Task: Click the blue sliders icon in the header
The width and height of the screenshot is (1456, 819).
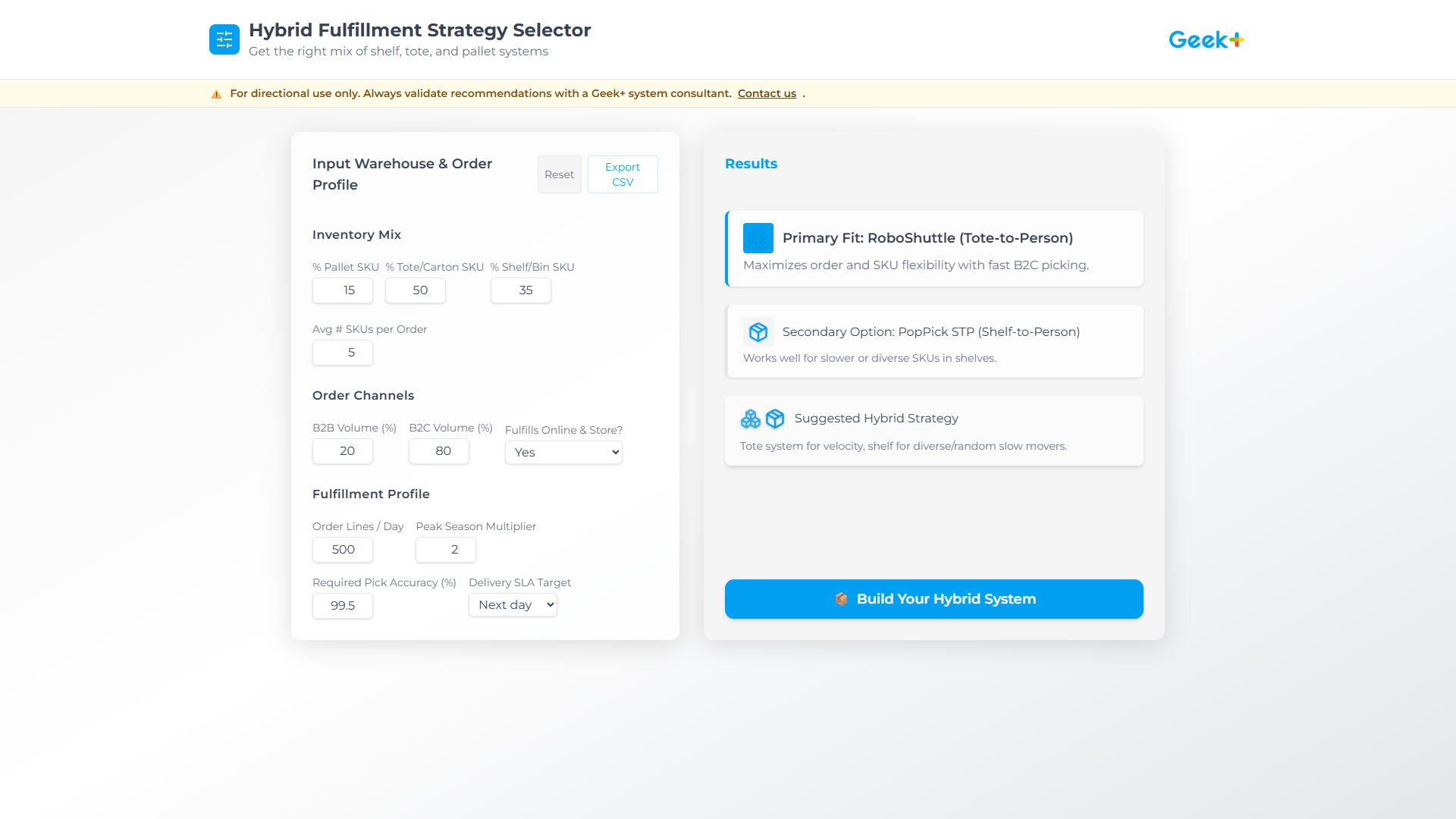Action: [x=224, y=39]
